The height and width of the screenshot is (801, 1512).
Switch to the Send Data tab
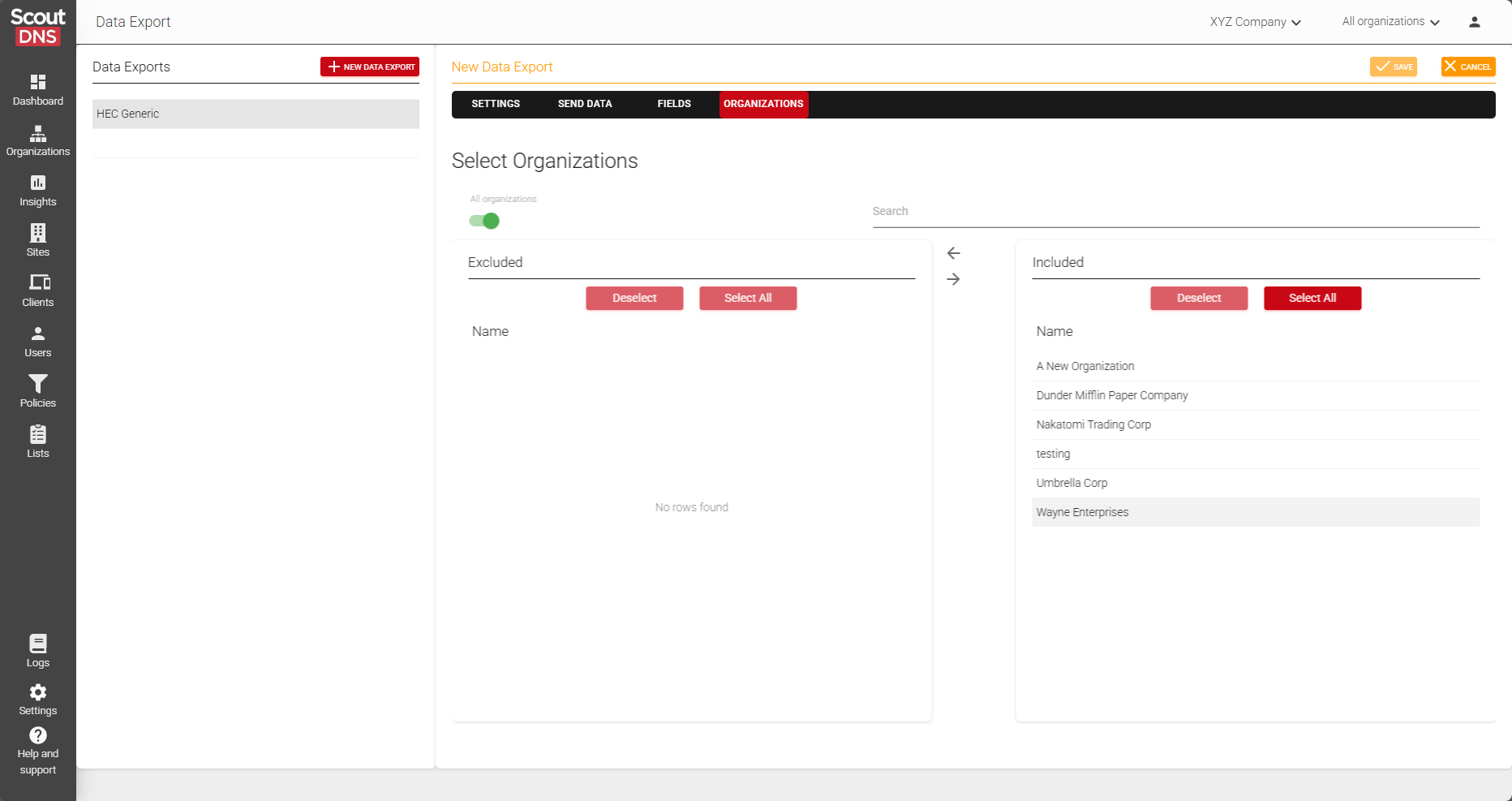(585, 104)
